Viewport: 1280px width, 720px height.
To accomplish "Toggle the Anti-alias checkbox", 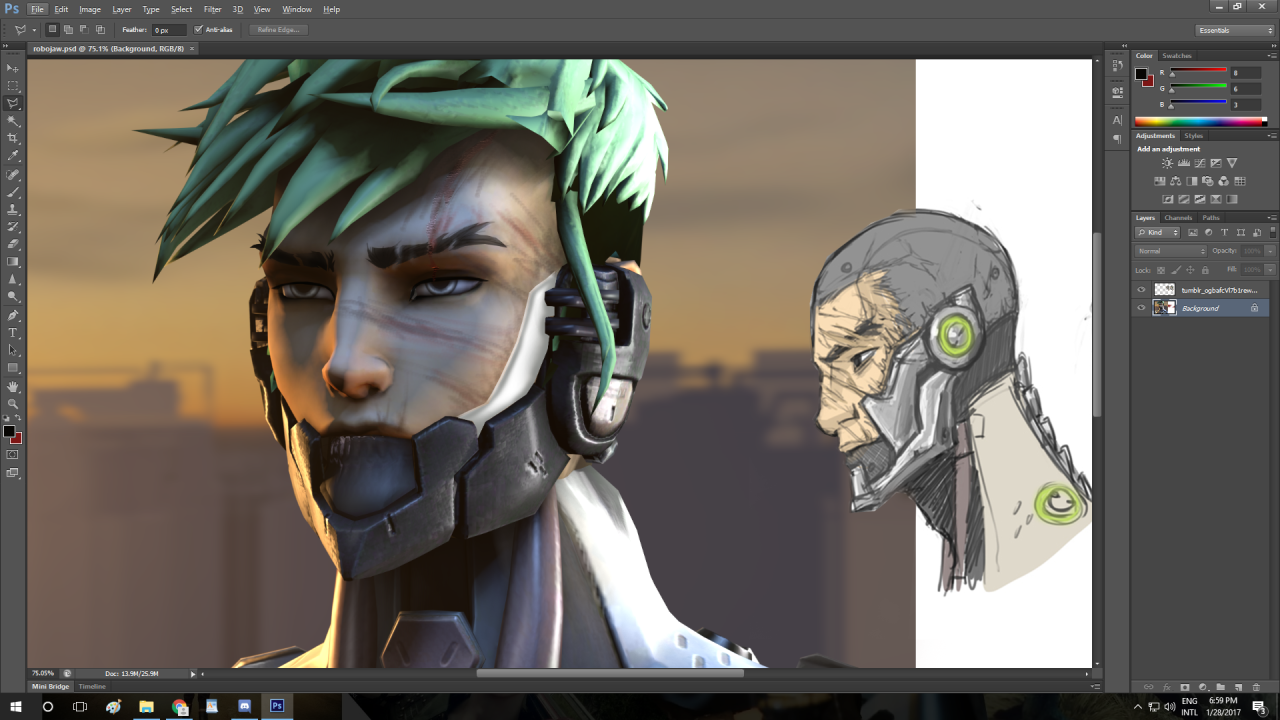I will click(x=198, y=29).
